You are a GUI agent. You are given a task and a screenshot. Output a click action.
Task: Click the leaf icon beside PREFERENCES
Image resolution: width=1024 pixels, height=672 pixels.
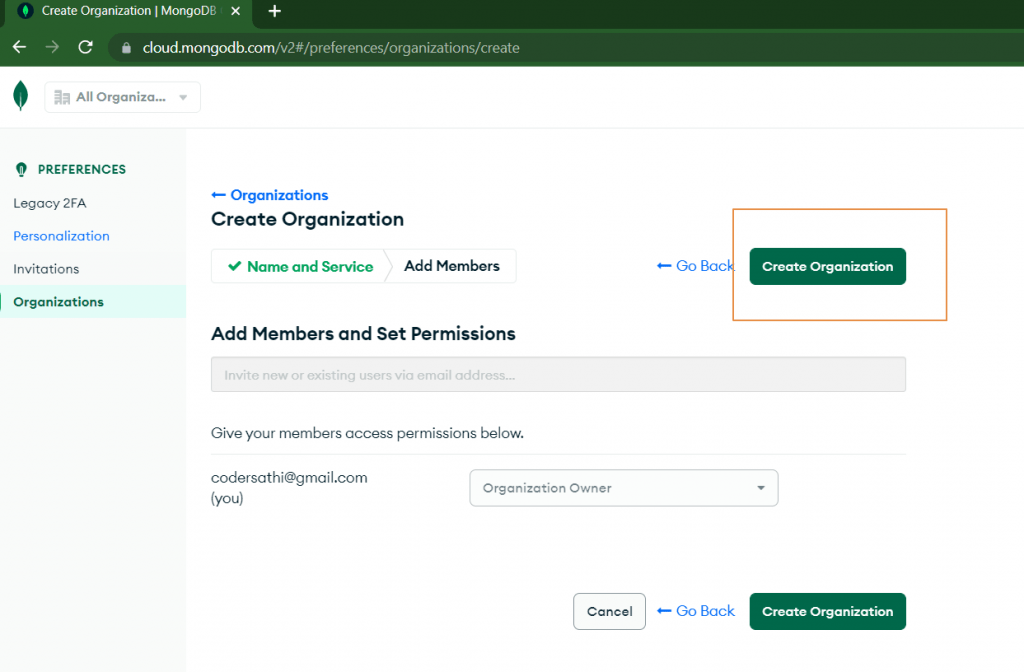click(x=22, y=170)
